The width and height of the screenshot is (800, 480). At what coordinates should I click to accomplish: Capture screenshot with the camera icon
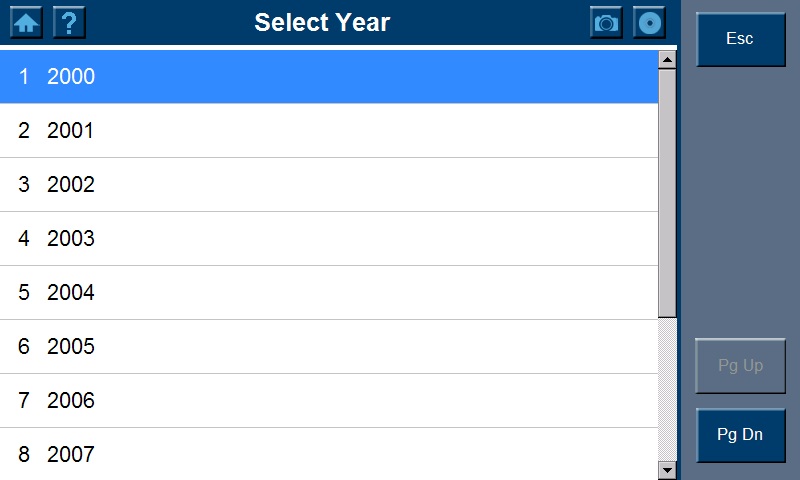pos(606,22)
